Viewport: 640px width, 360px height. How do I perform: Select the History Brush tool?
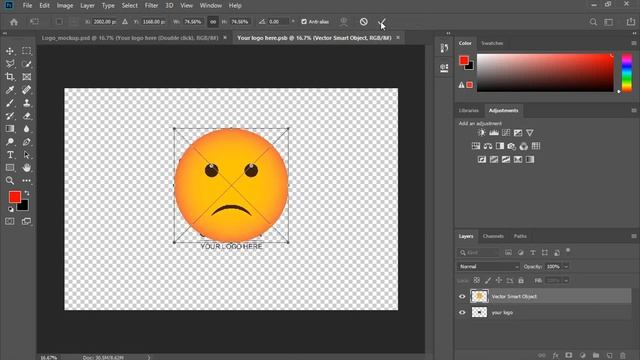pos(10,116)
